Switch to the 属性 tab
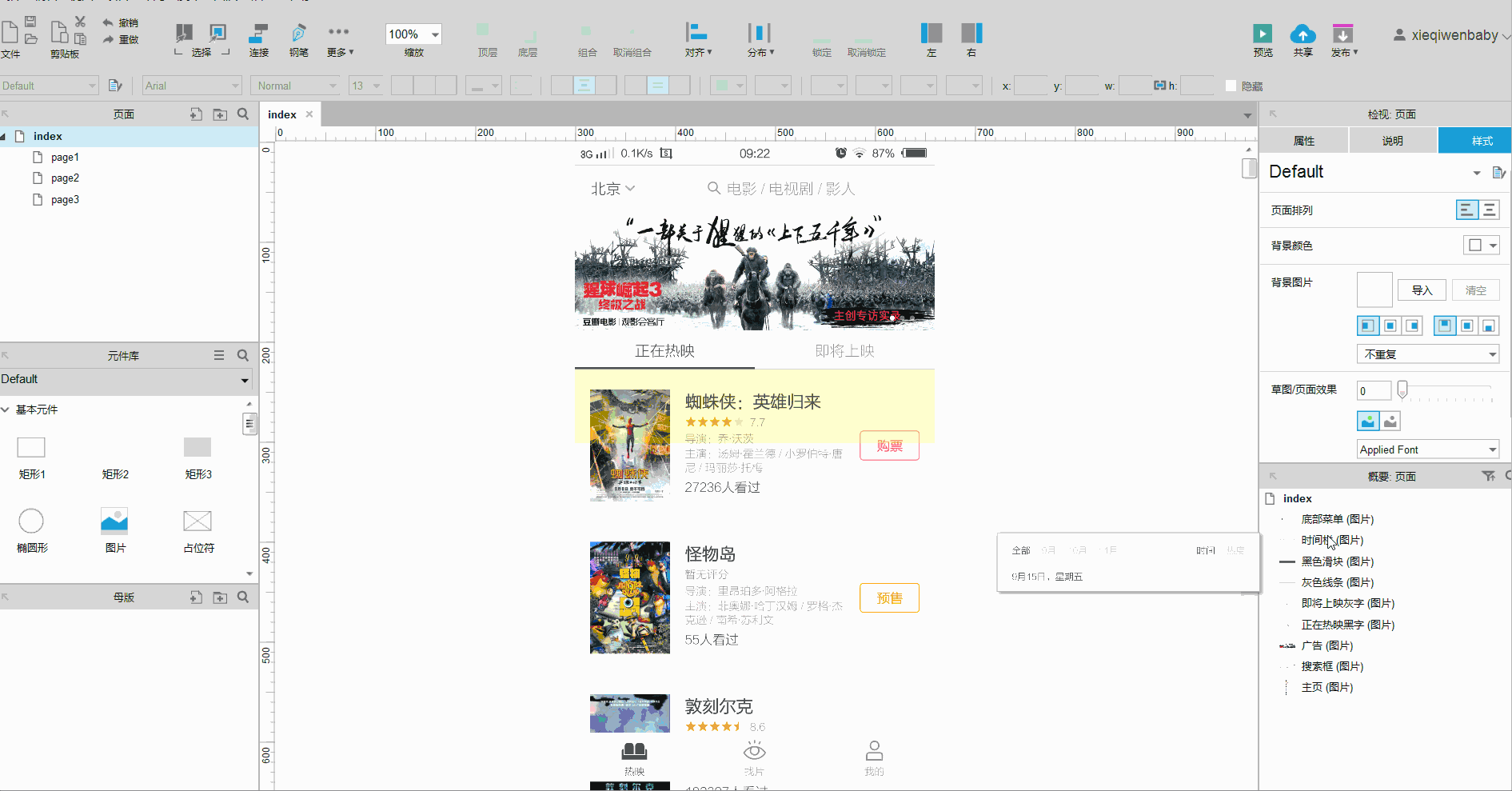The width and height of the screenshot is (1512, 791). (x=1304, y=141)
